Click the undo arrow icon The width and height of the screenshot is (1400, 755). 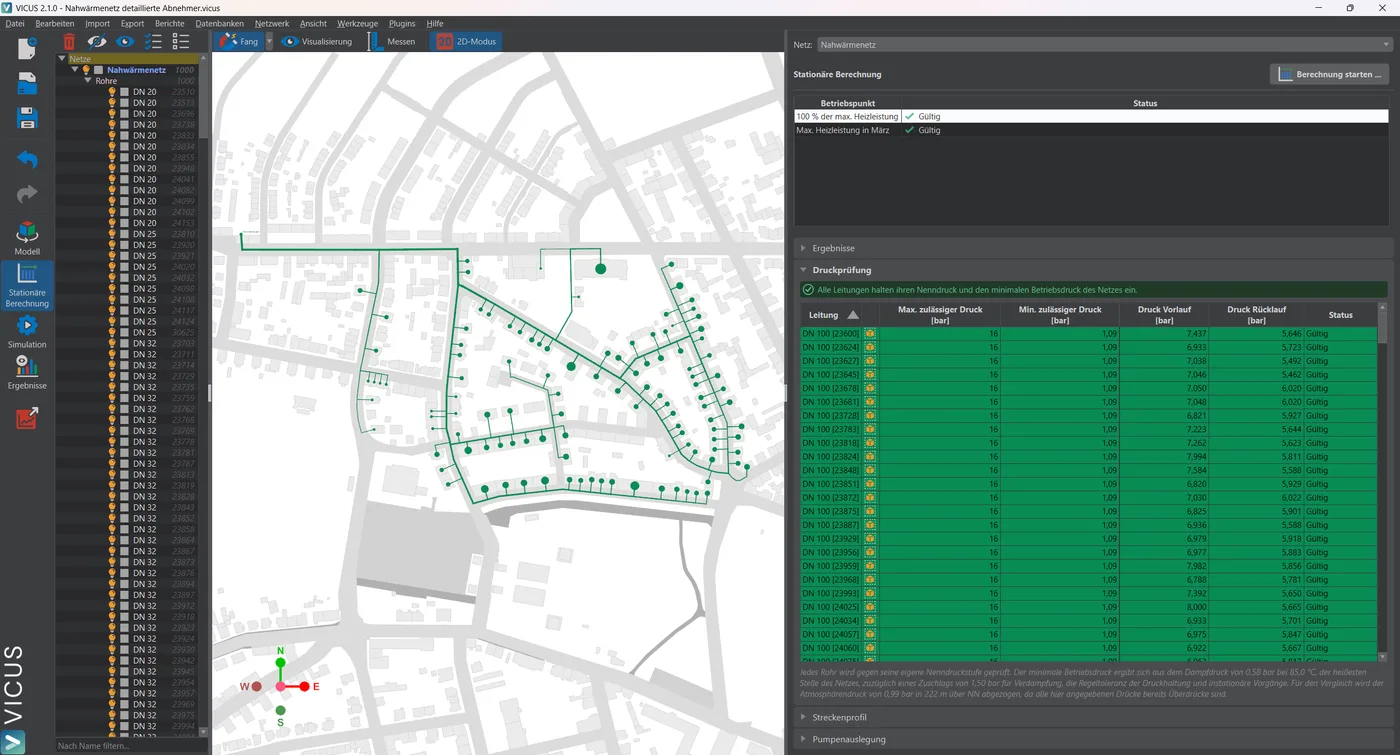point(27,158)
